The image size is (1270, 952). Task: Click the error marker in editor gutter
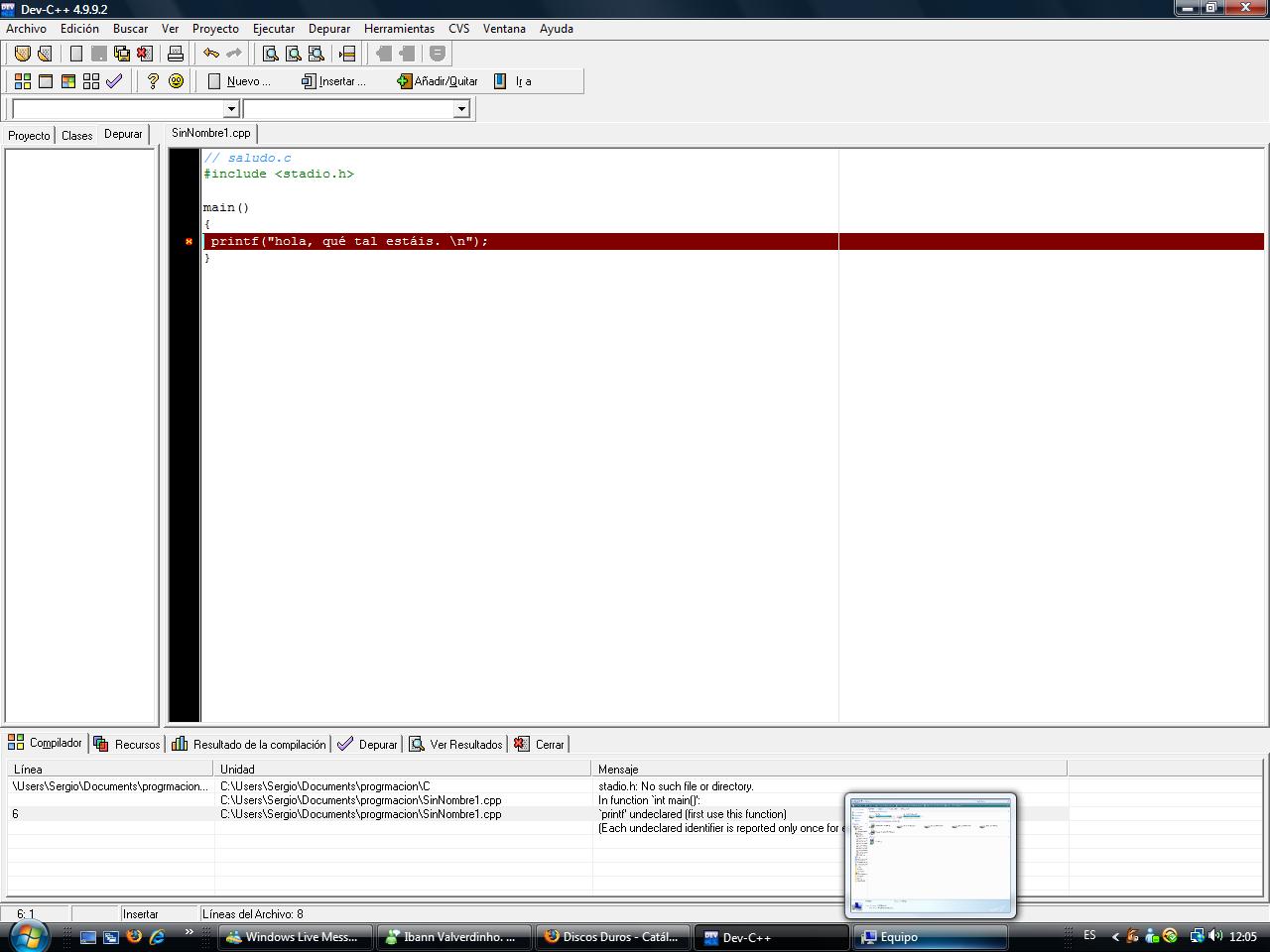pyautogui.click(x=189, y=241)
